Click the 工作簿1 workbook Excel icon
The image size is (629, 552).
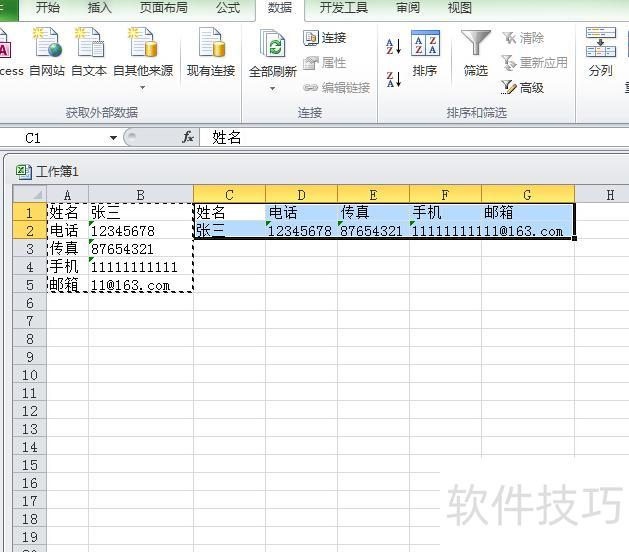[24, 171]
